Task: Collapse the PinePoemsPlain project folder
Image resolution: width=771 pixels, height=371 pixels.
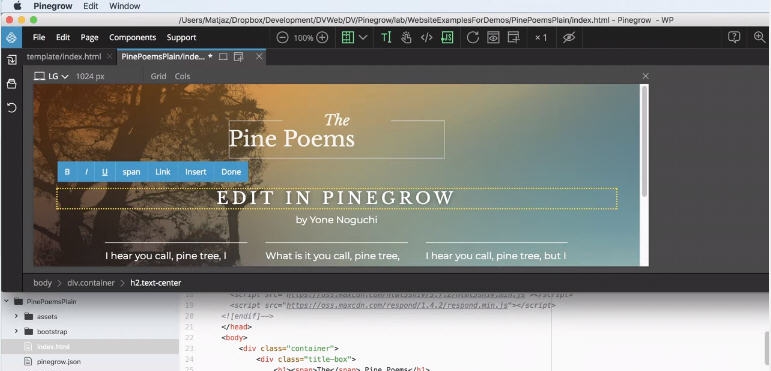Action: pyautogui.click(x=5, y=301)
